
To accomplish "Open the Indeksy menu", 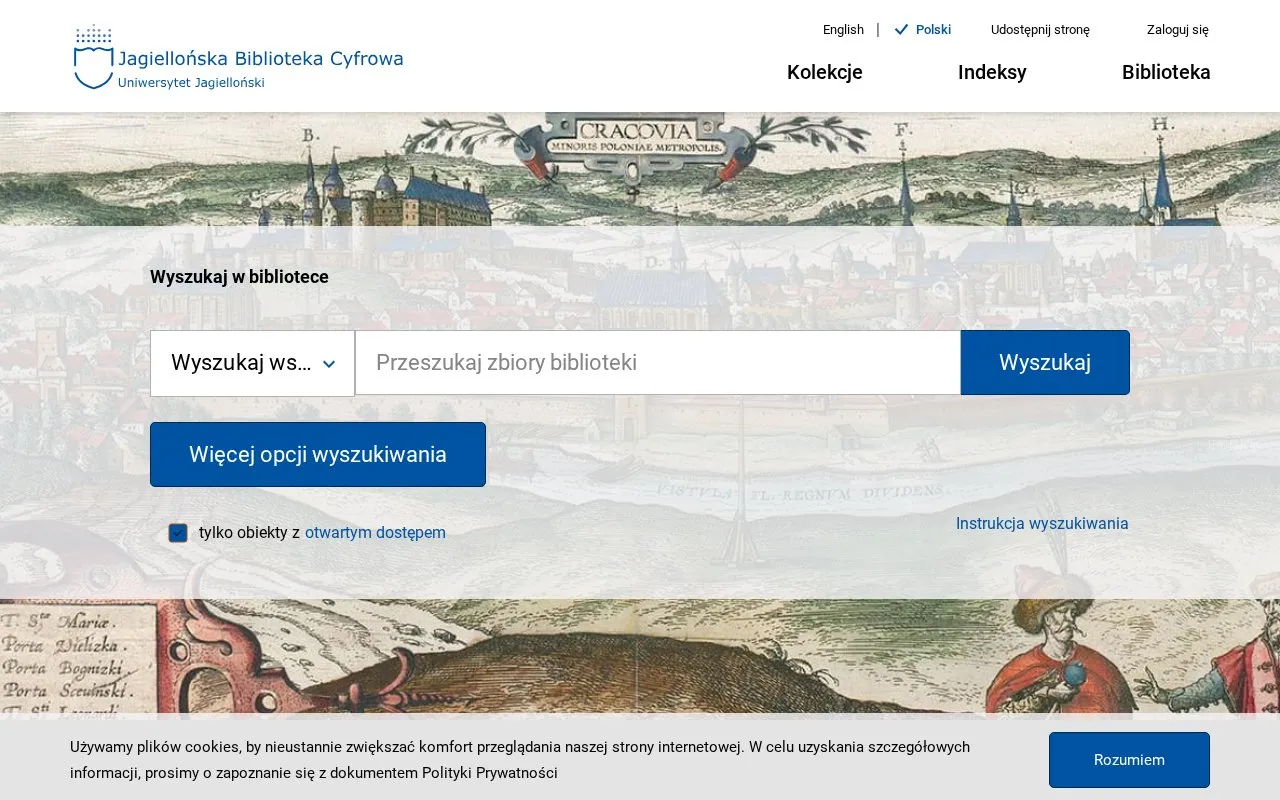I will pyautogui.click(x=992, y=72).
